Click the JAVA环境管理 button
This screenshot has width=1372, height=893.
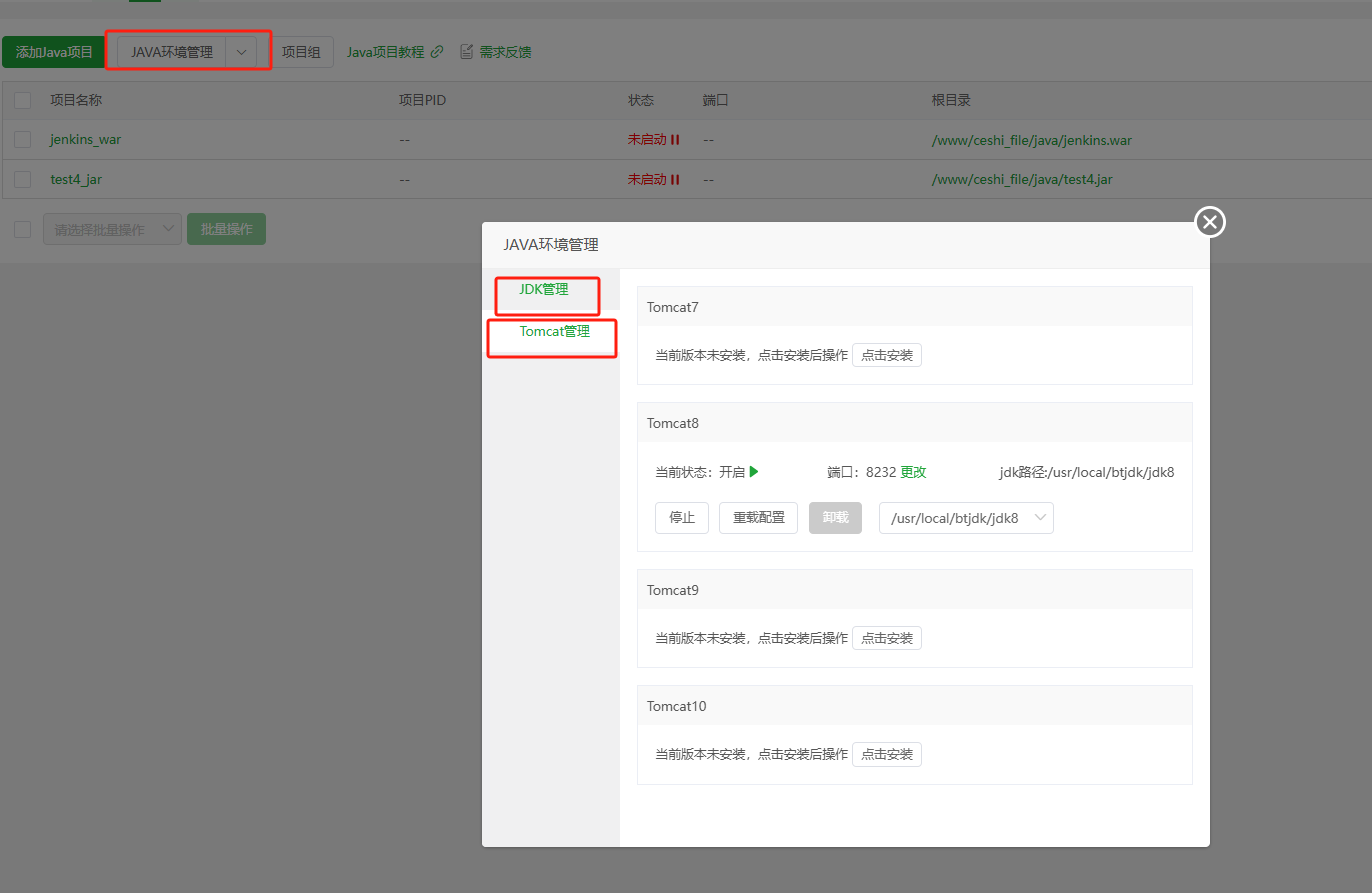point(172,52)
